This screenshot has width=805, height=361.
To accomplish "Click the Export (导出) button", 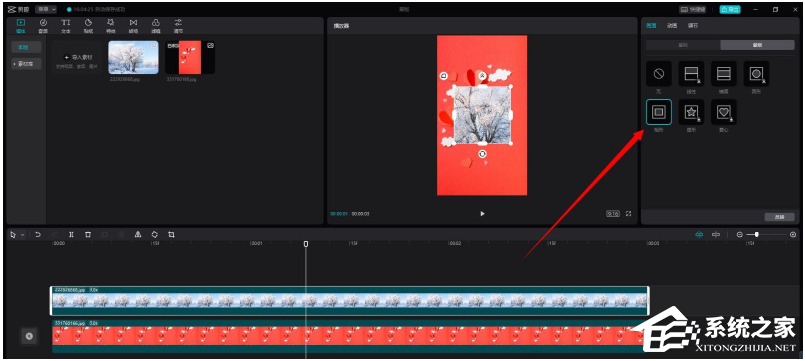I will pos(730,9).
